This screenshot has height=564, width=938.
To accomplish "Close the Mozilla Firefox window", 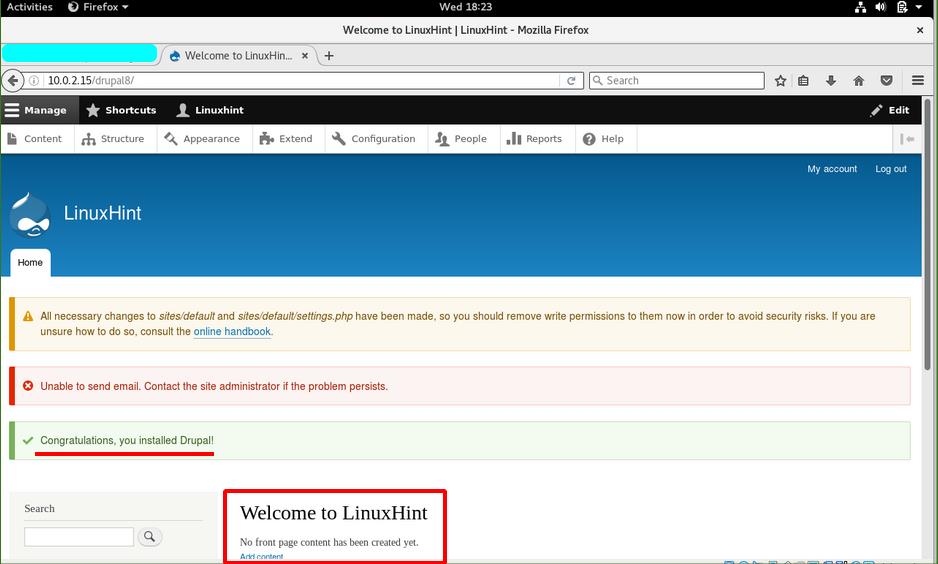I will tap(920, 30).
